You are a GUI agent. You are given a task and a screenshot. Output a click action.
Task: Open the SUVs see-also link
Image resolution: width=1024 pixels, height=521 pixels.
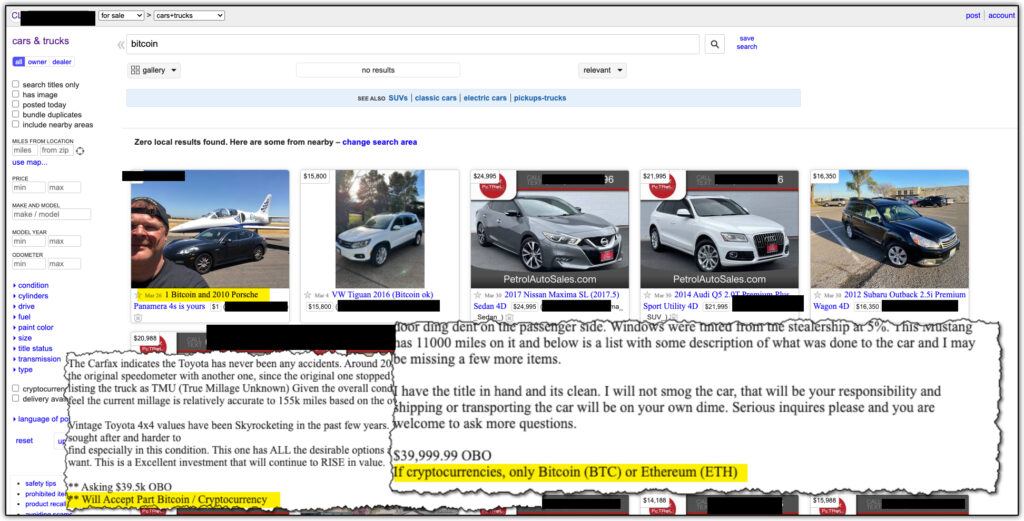pyautogui.click(x=398, y=98)
